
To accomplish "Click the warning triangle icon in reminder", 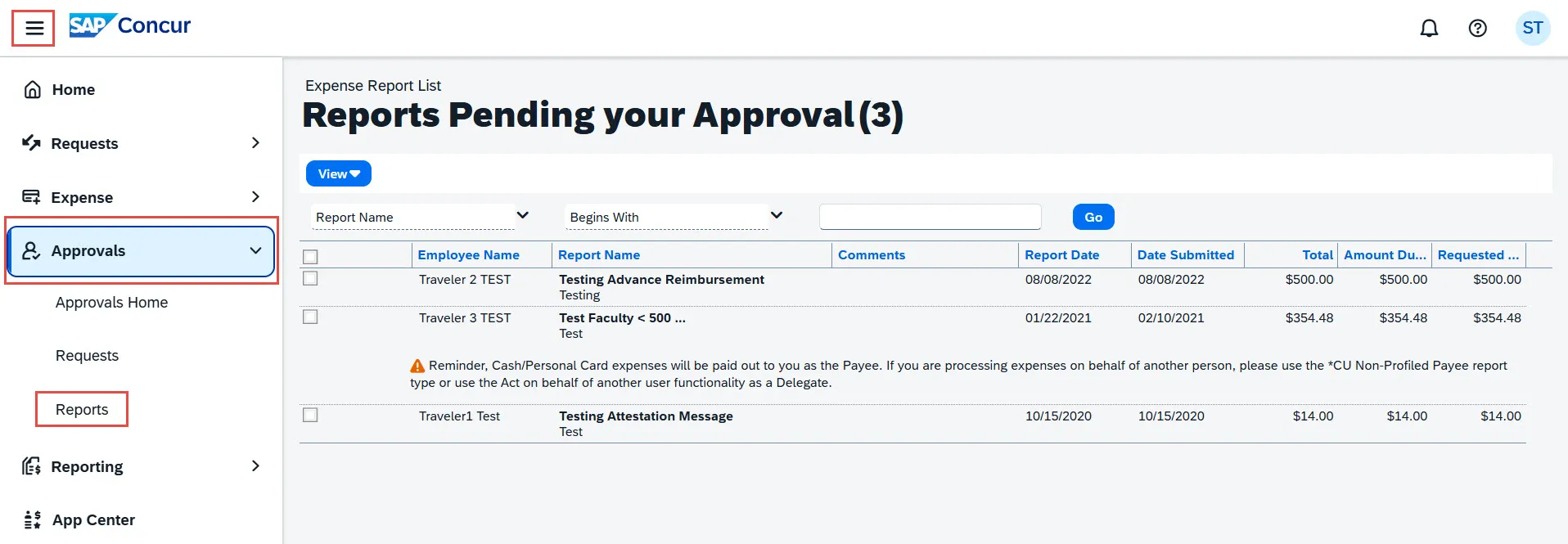I will click(417, 366).
